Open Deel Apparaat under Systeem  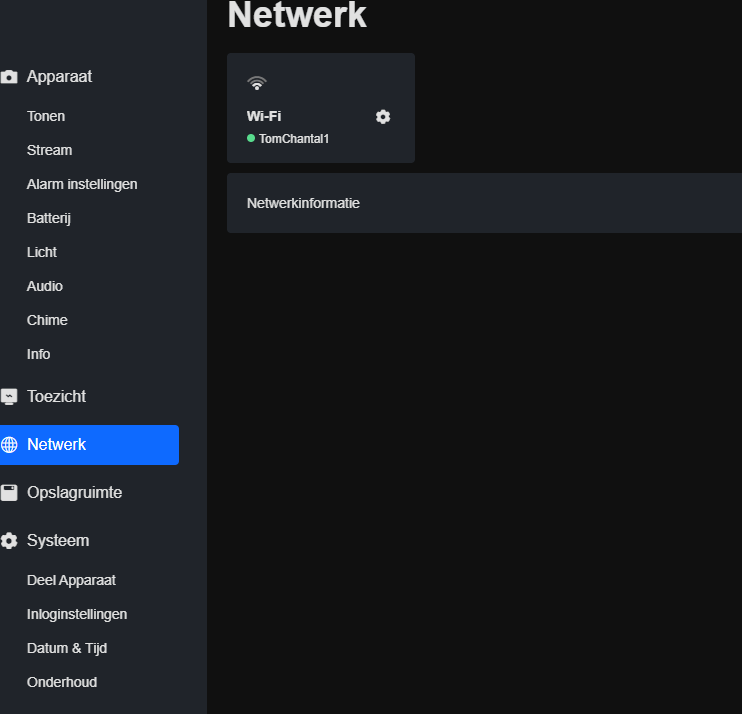tap(71, 580)
